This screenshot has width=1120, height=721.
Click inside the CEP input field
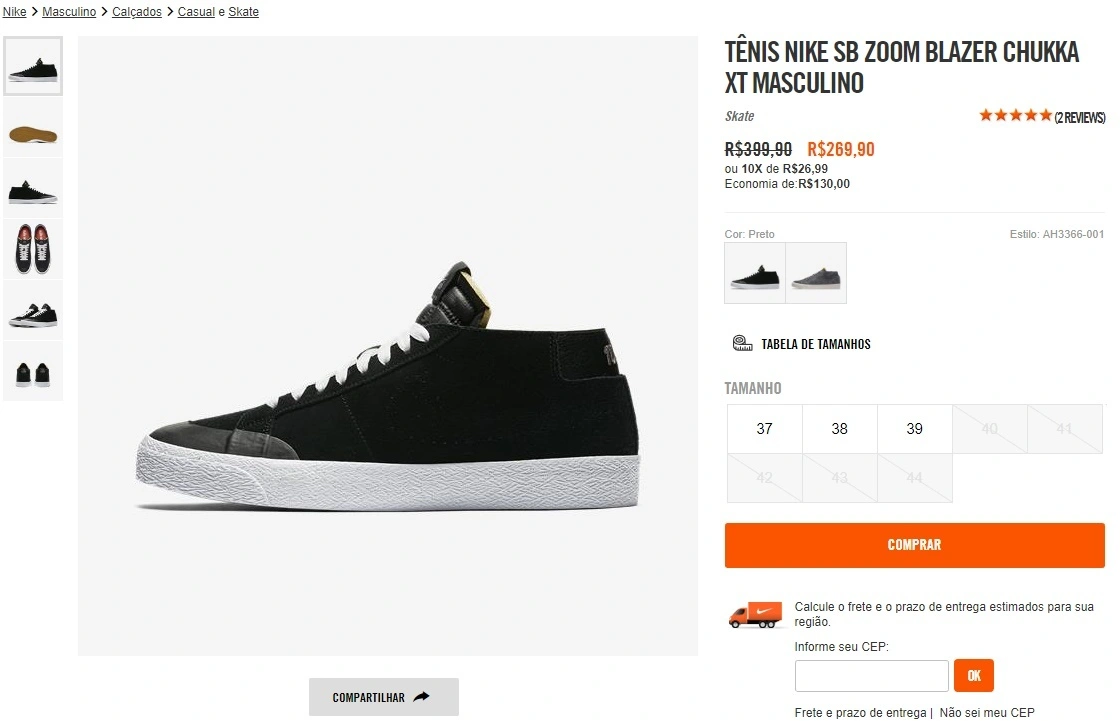[x=871, y=675]
